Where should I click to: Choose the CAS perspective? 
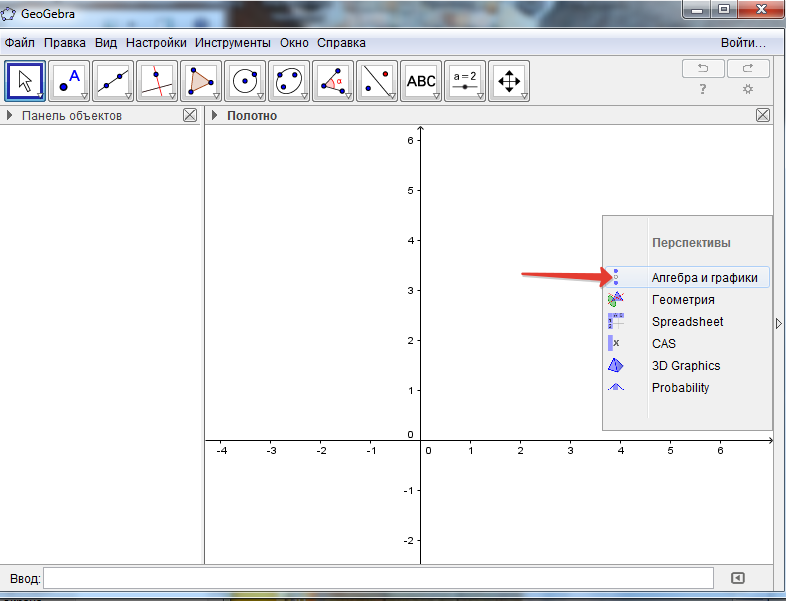pos(687,343)
